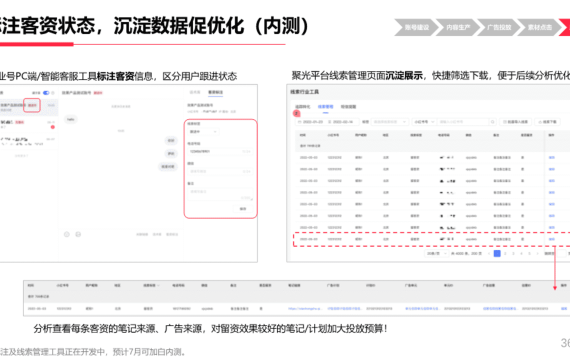Click the lead download button
570x360 pixels.
click(547, 122)
